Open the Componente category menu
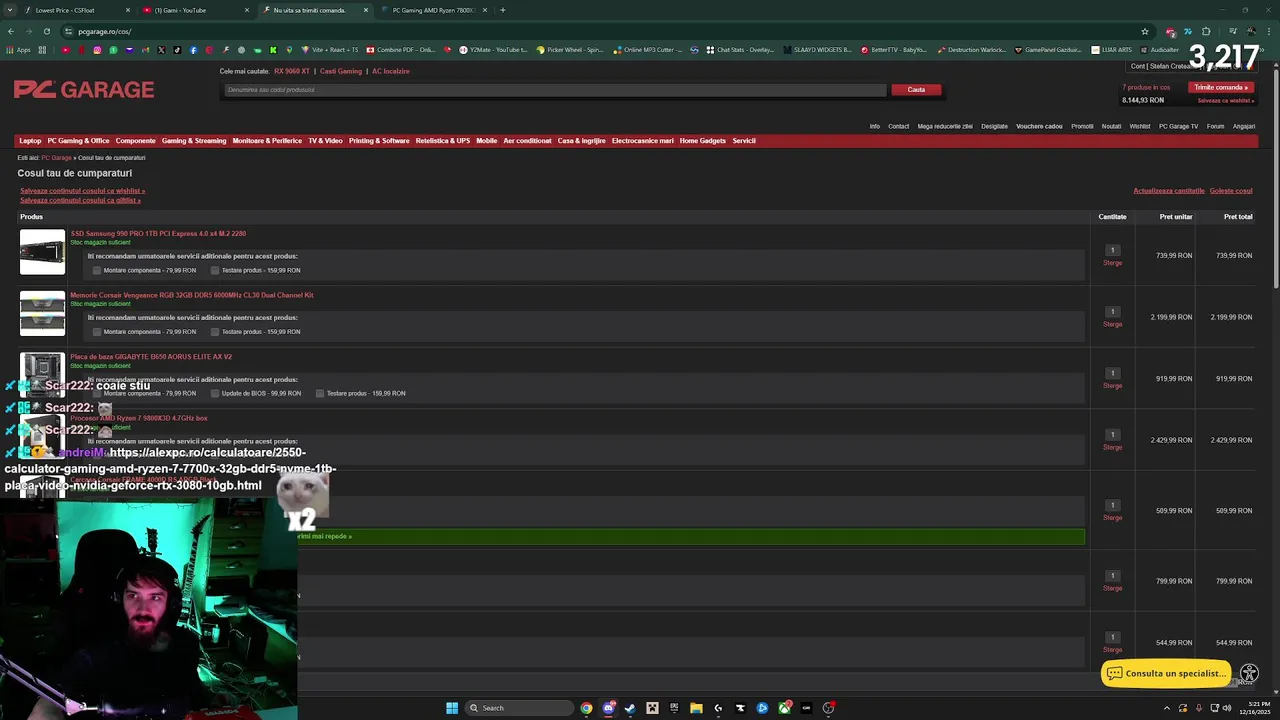Image resolution: width=1280 pixels, height=720 pixels. coord(135,141)
